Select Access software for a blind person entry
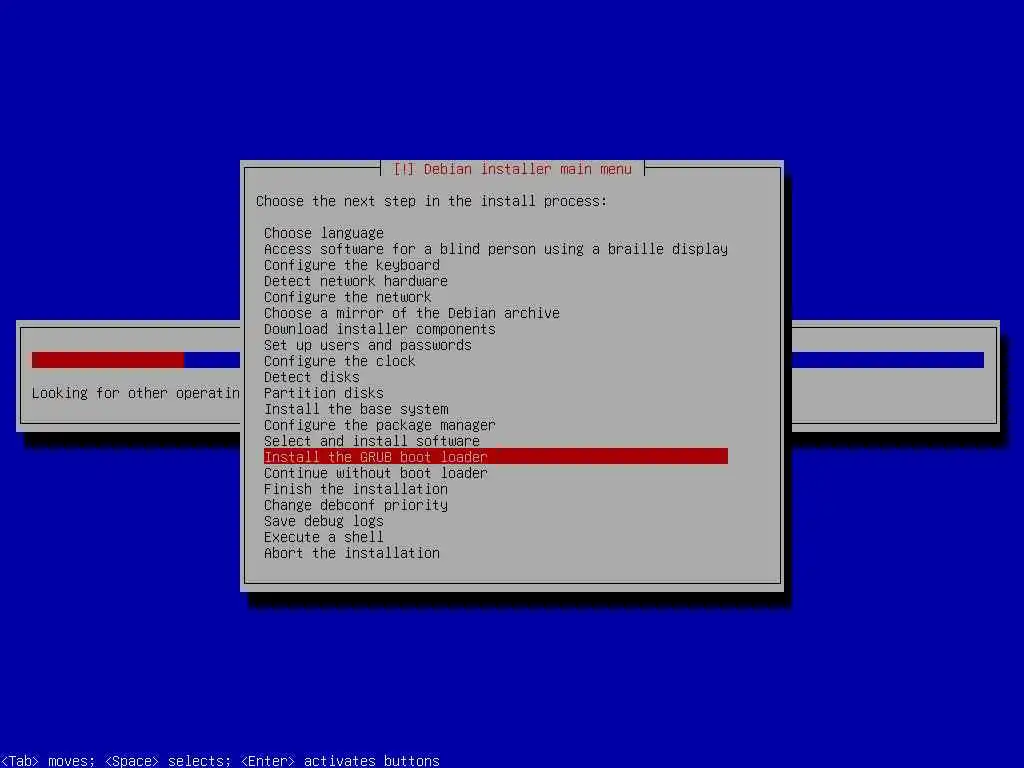1024x768 pixels. [496, 249]
